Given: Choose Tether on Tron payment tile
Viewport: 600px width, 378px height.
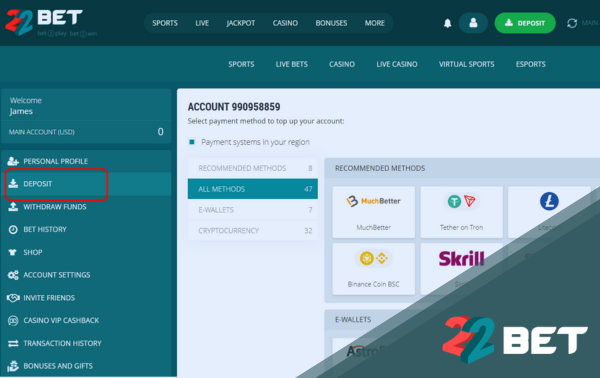Looking at the screenshot, I should tap(461, 212).
